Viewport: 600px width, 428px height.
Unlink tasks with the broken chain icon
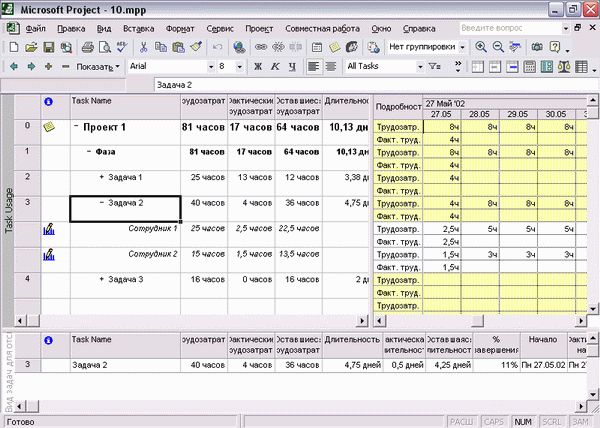click(x=278, y=47)
